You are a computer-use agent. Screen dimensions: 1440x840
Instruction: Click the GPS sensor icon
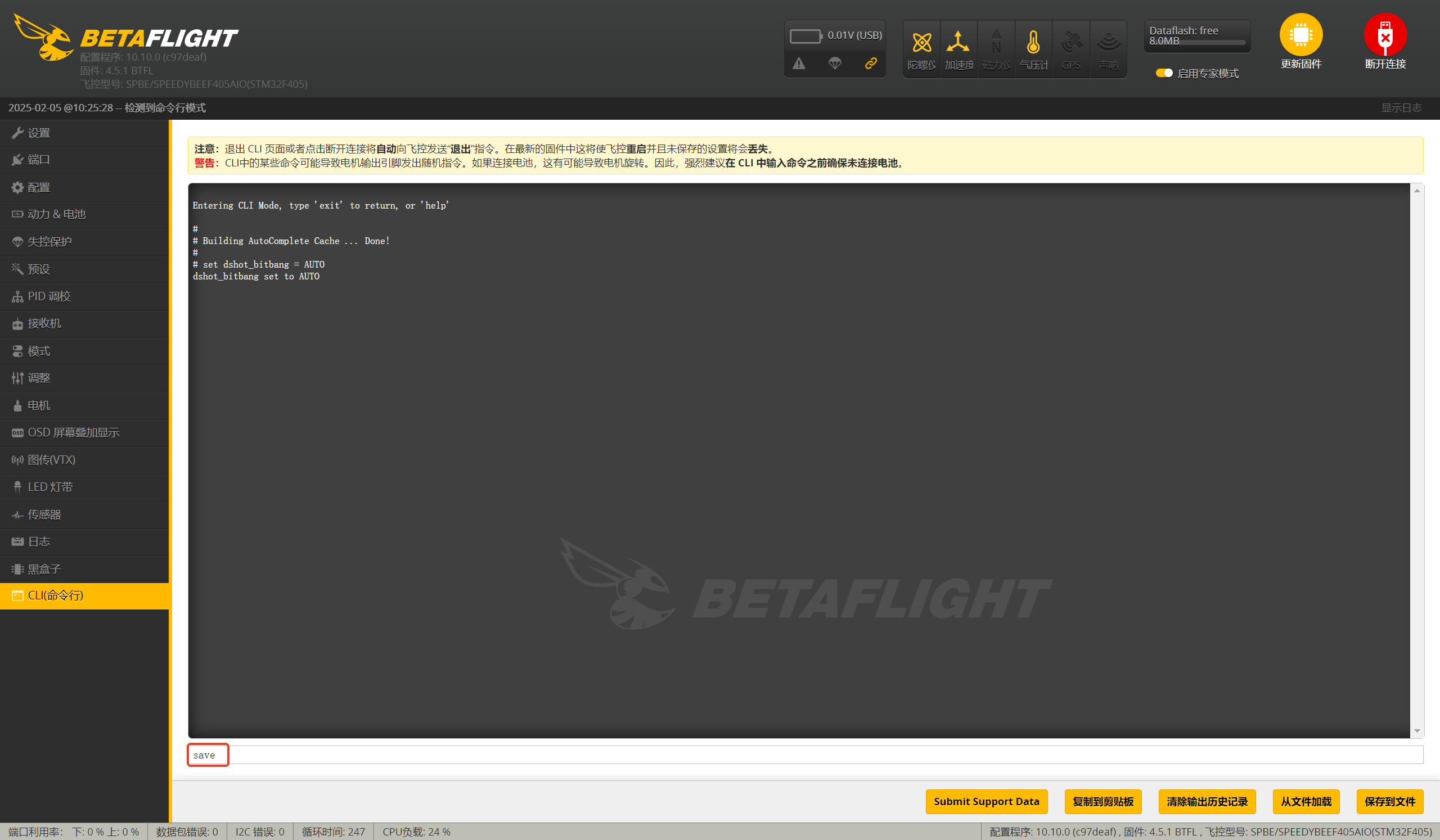pyautogui.click(x=1071, y=49)
